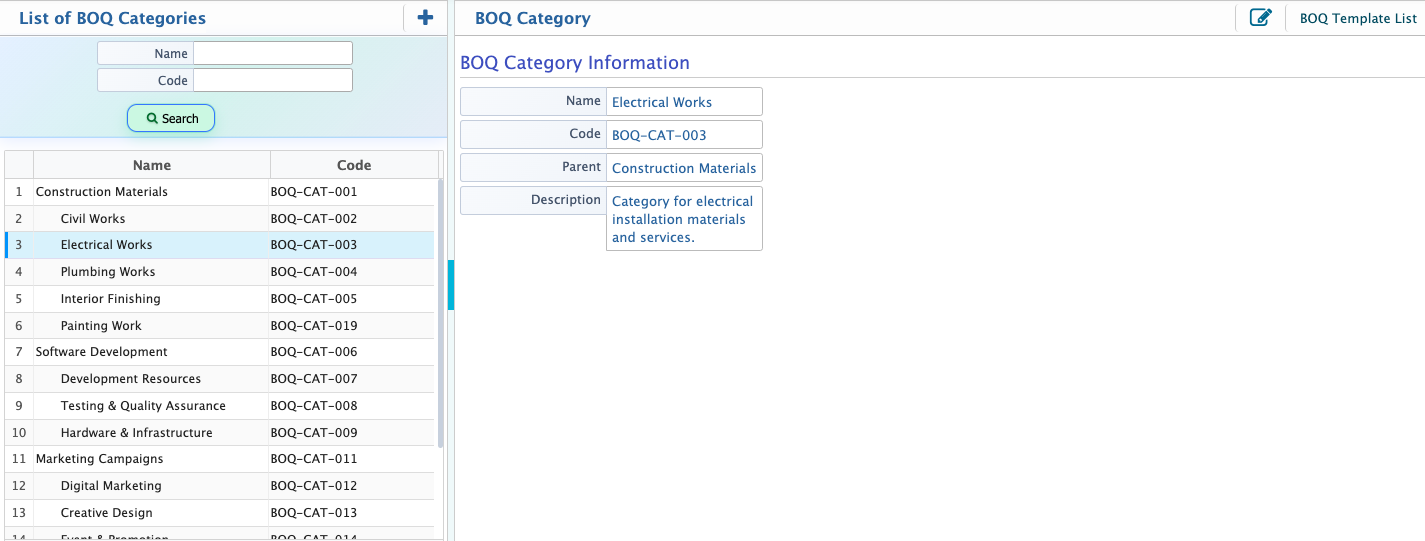Click the Description text about electrical installation
Image resolution: width=1425 pixels, height=541 pixels.
(x=682, y=219)
